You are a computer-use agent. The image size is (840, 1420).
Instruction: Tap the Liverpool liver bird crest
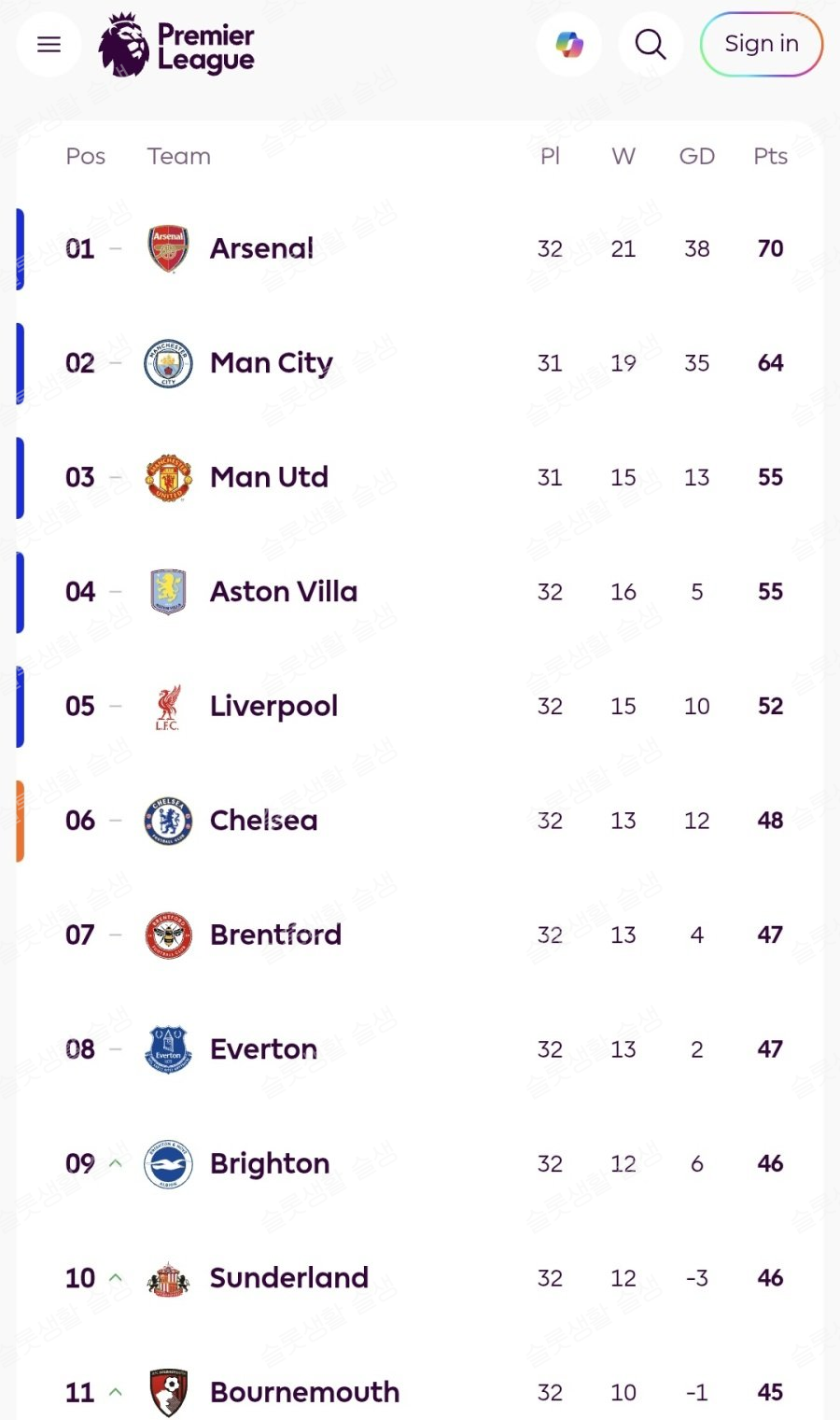[x=168, y=707]
